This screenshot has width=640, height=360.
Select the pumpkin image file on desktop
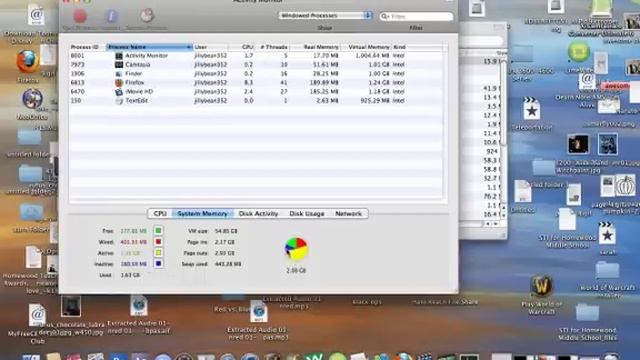point(626,186)
